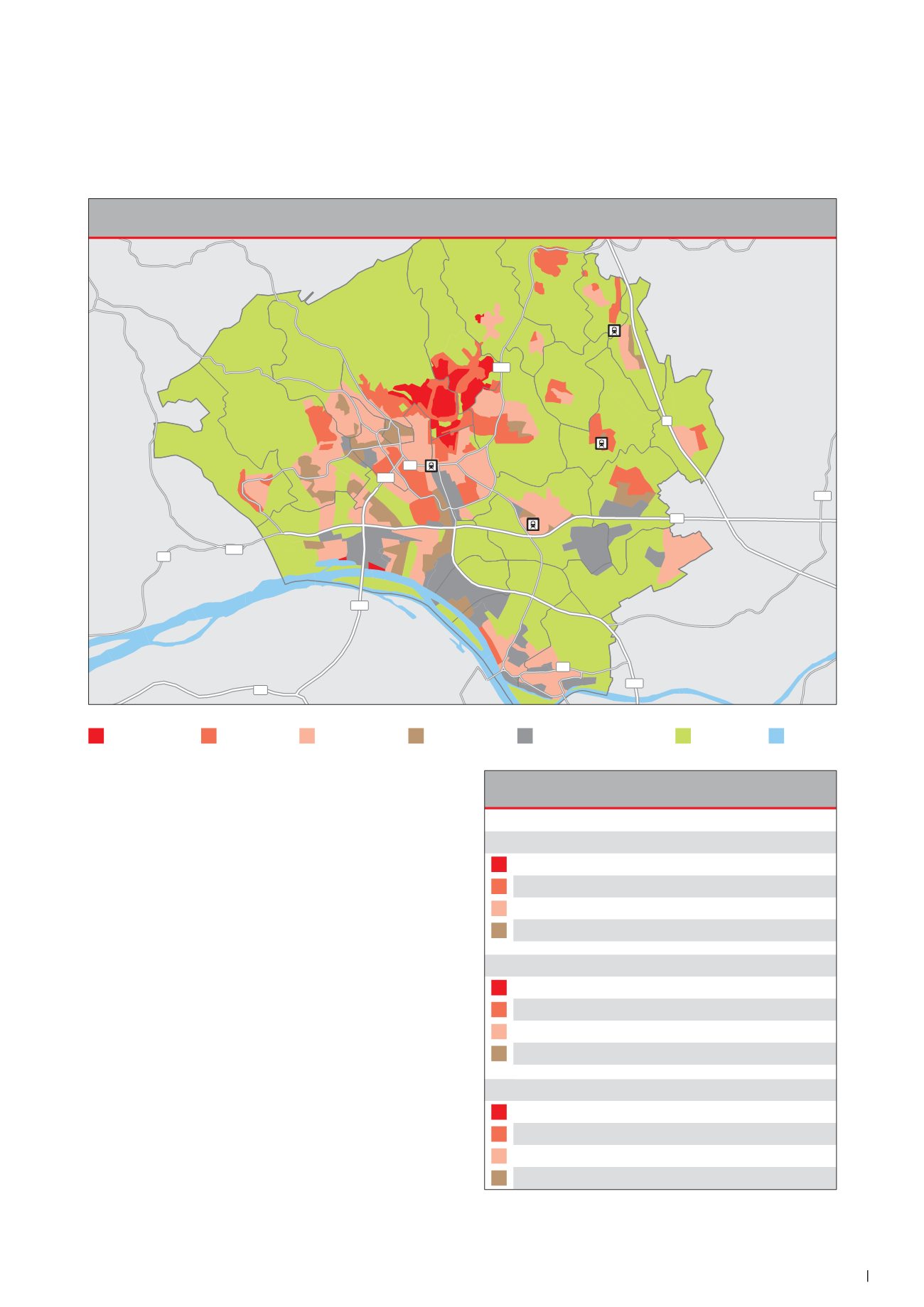Click the northernmost train station icon
Viewport: 924px width, 1307px height.
[614, 330]
